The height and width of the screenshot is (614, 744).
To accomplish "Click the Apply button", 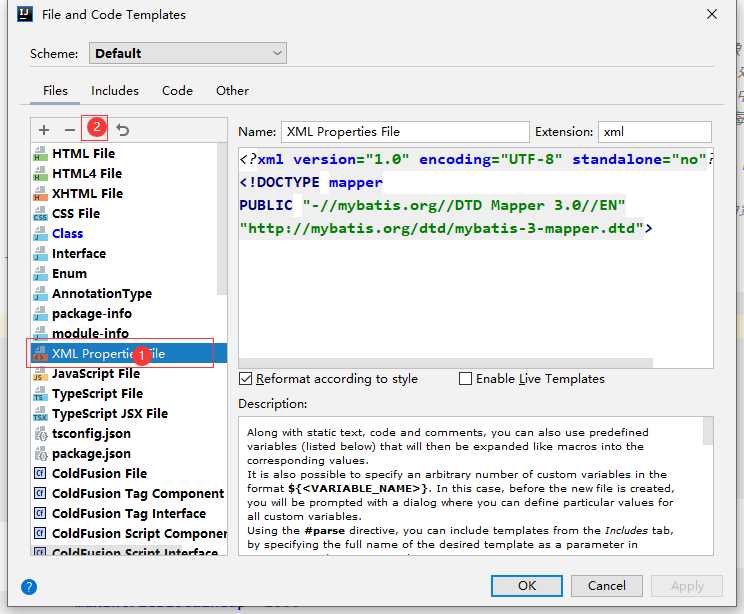I will click(x=687, y=586).
